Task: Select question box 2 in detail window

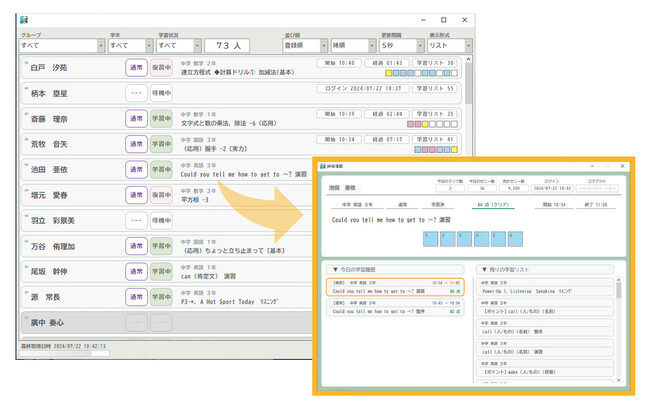Action: point(447,239)
